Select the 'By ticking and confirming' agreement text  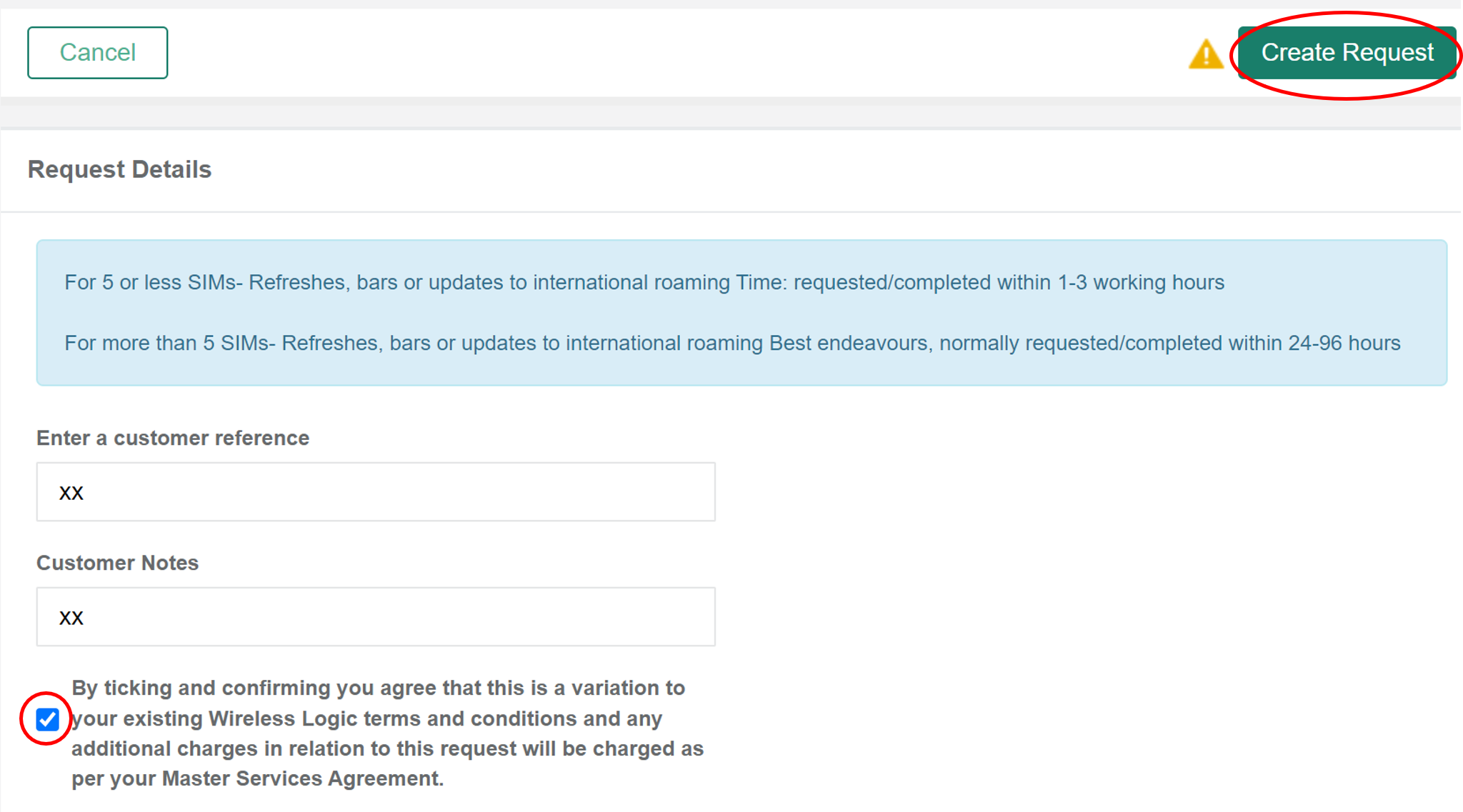coord(387,733)
